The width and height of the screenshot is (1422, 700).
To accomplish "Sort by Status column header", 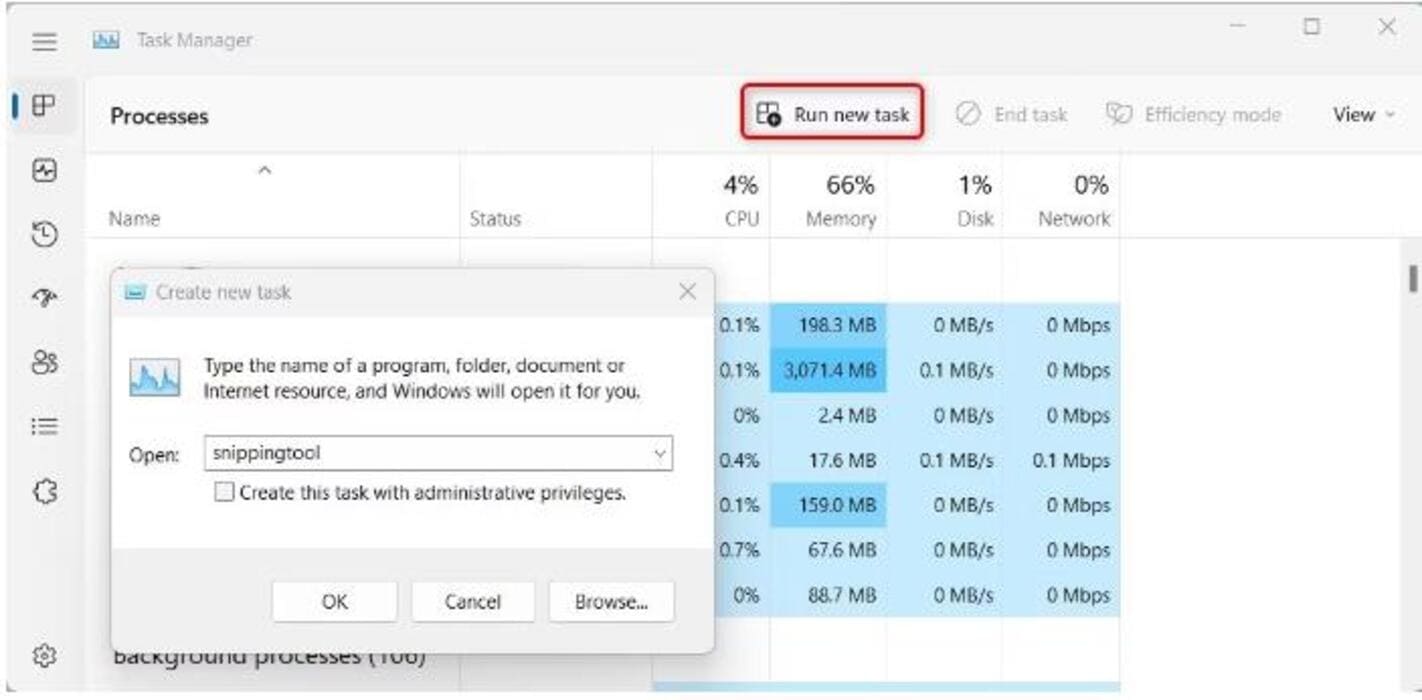I will 495,219.
